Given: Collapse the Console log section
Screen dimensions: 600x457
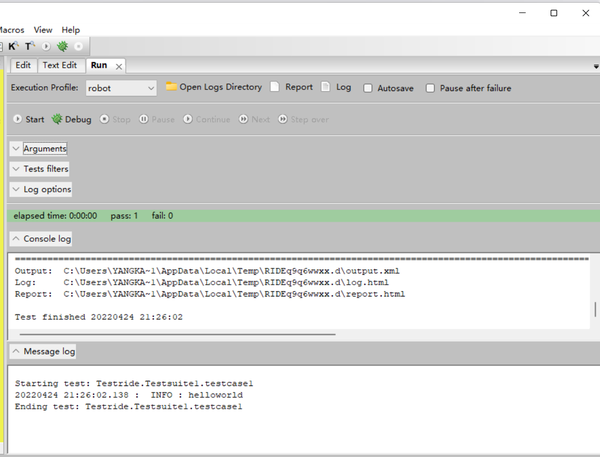Looking at the screenshot, I should pyautogui.click(x=41, y=238).
